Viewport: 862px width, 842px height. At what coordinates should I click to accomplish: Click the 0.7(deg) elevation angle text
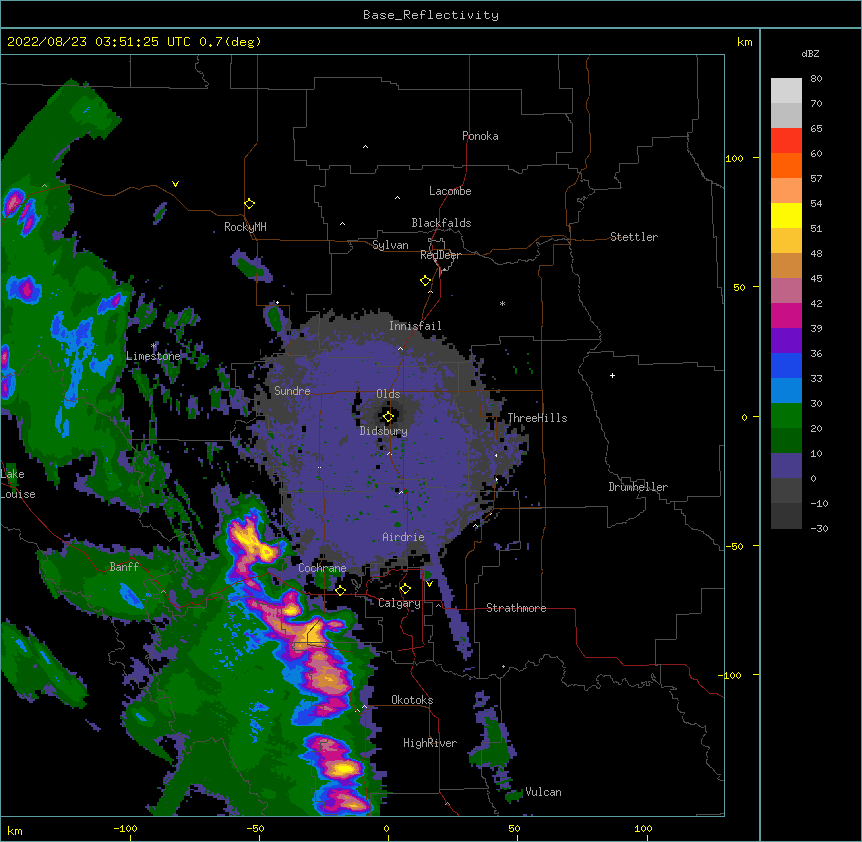[230, 42]
